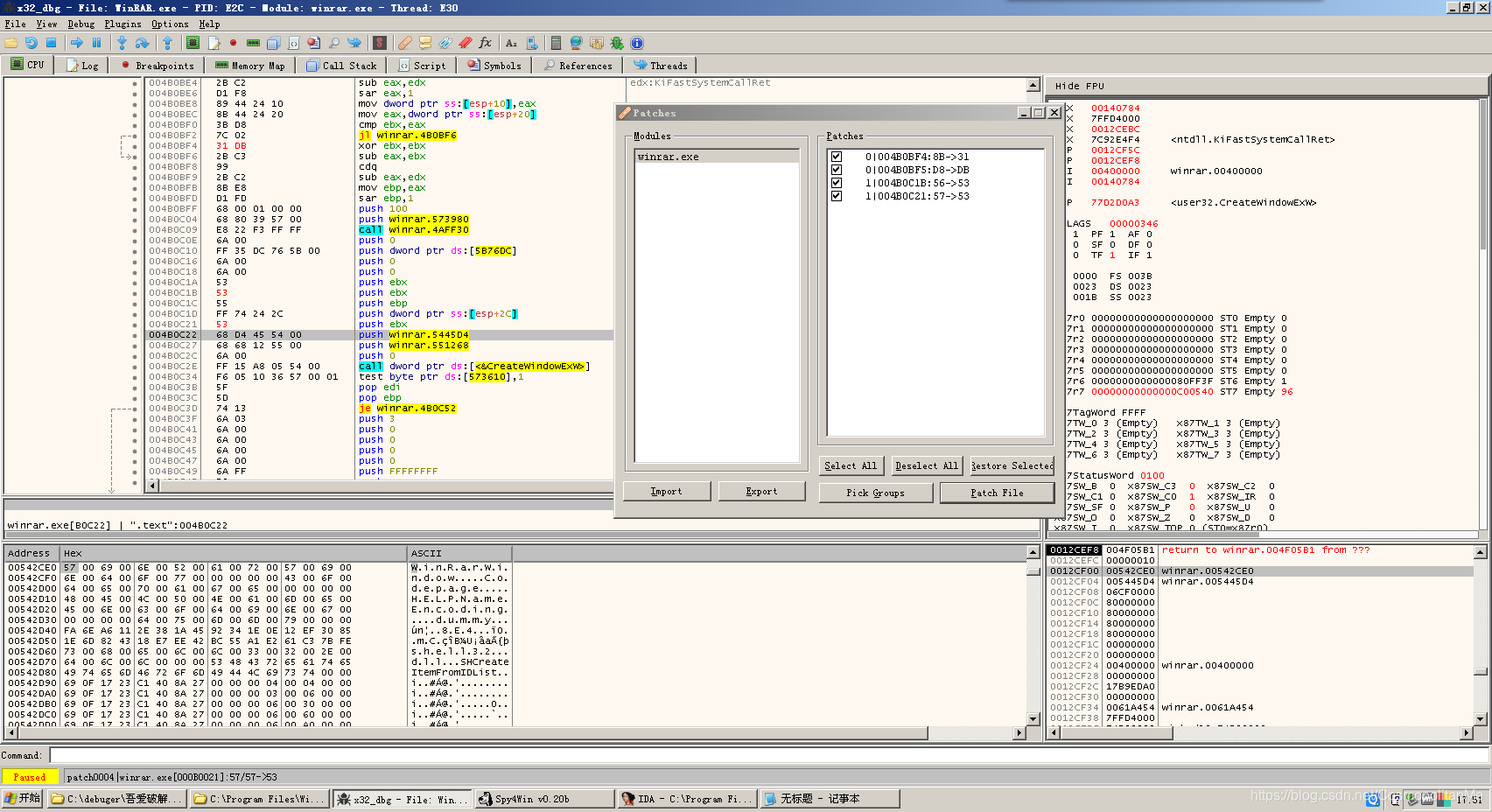Click the stack pane scroll-down arrow

click(x=1481, y=719)
